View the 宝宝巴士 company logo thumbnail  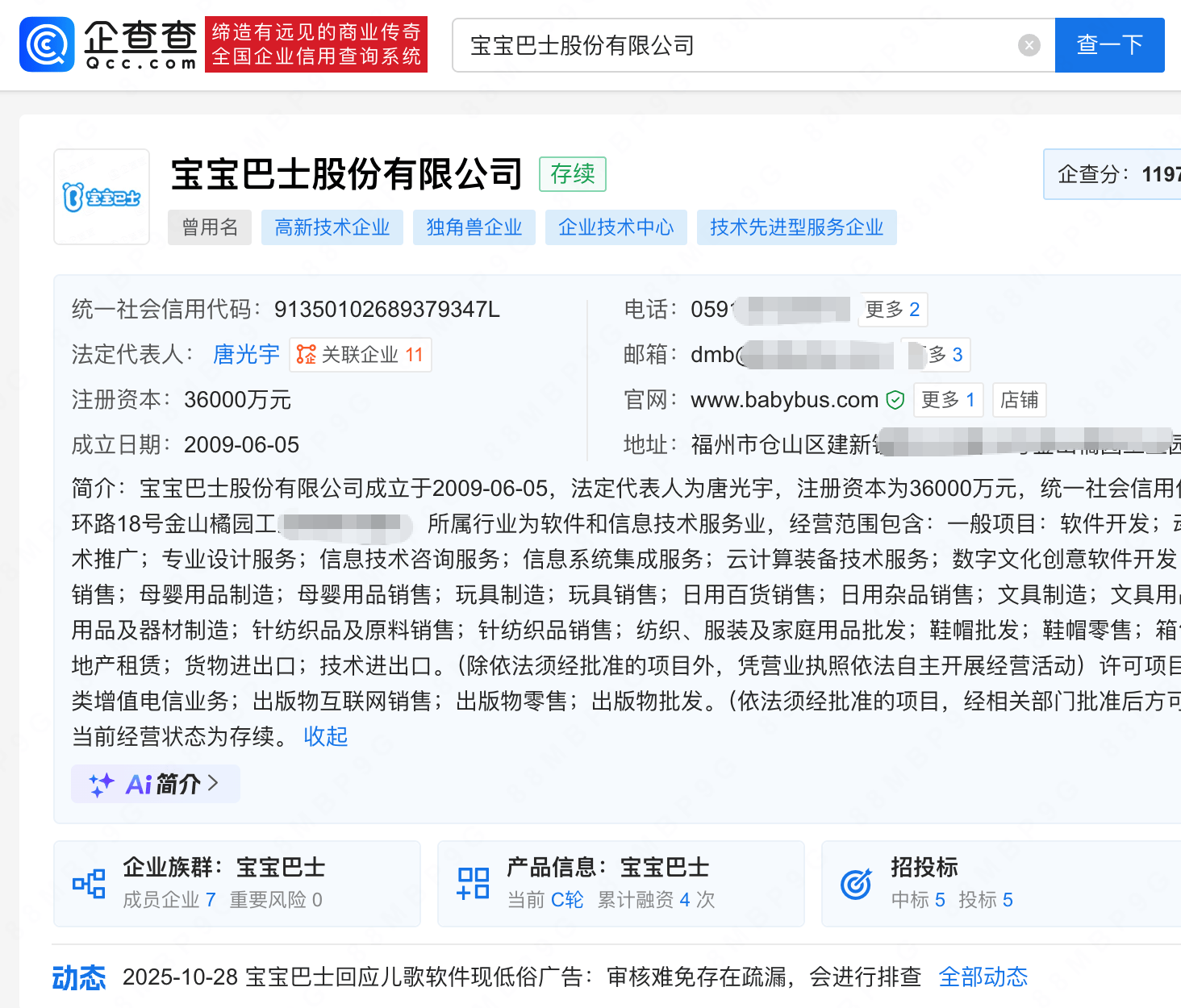(x=101, y=197)
